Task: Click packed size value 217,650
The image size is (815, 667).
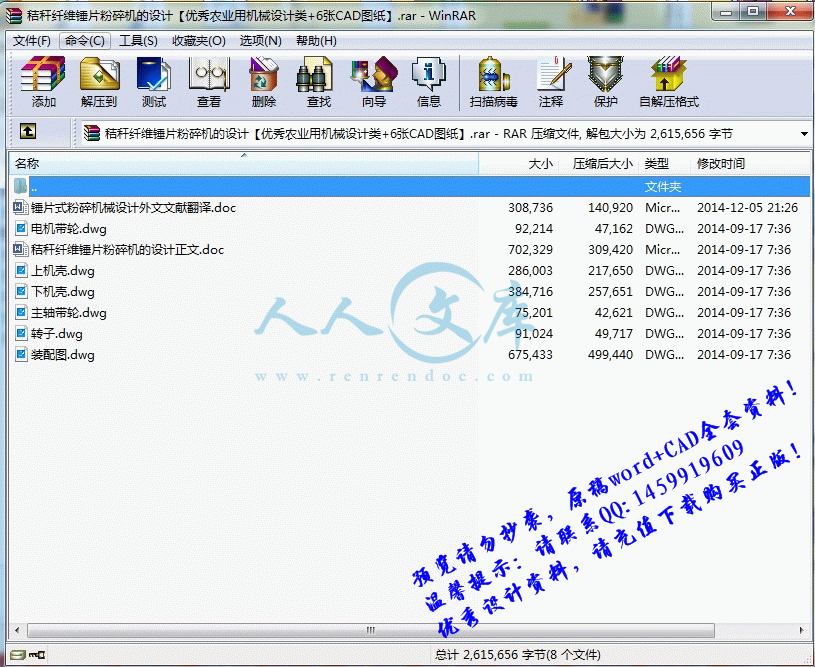Action: click(610, 271)
